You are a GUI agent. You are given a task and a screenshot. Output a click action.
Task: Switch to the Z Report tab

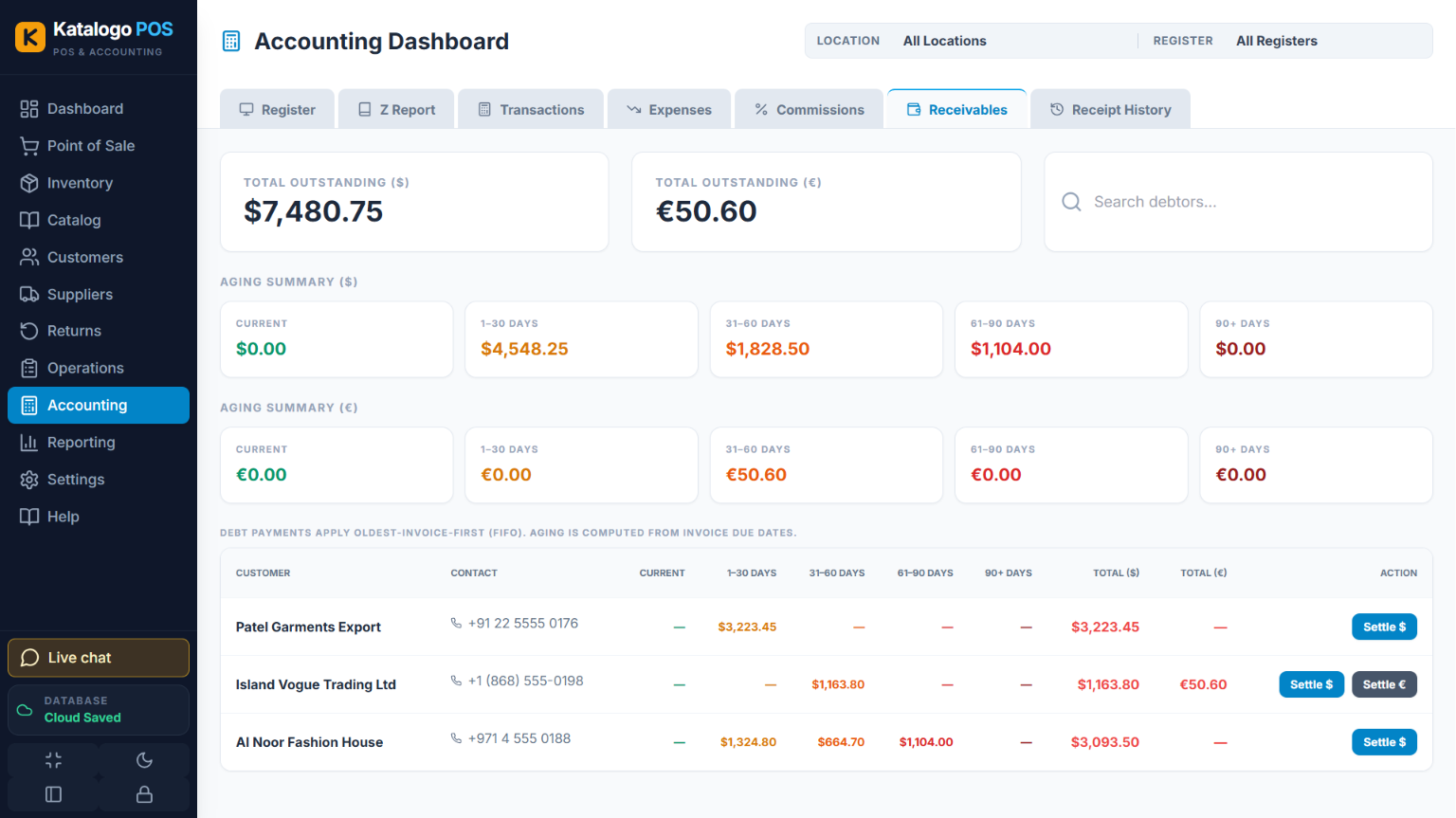click(396, 109)
